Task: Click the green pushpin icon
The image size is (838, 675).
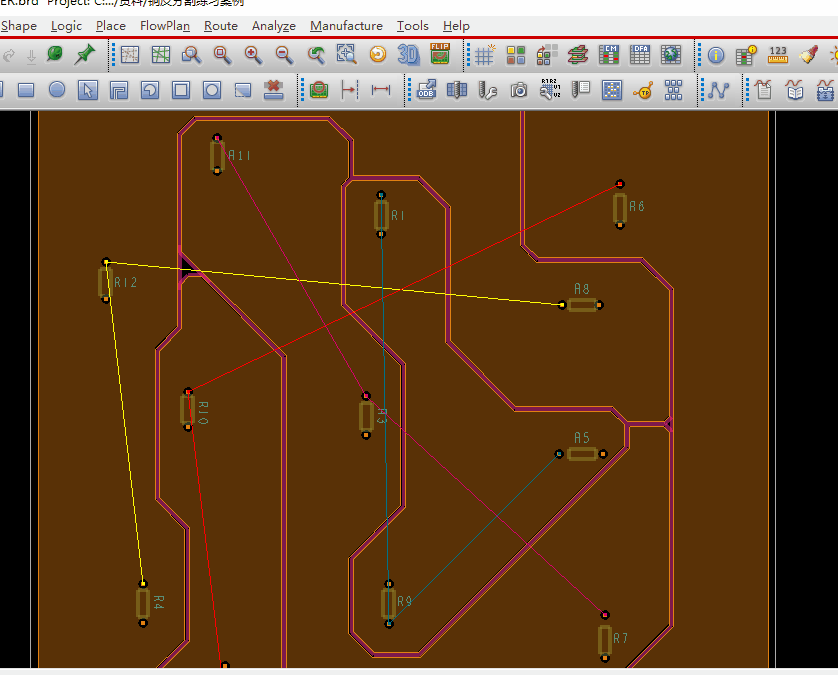Action: coord(85,55)
